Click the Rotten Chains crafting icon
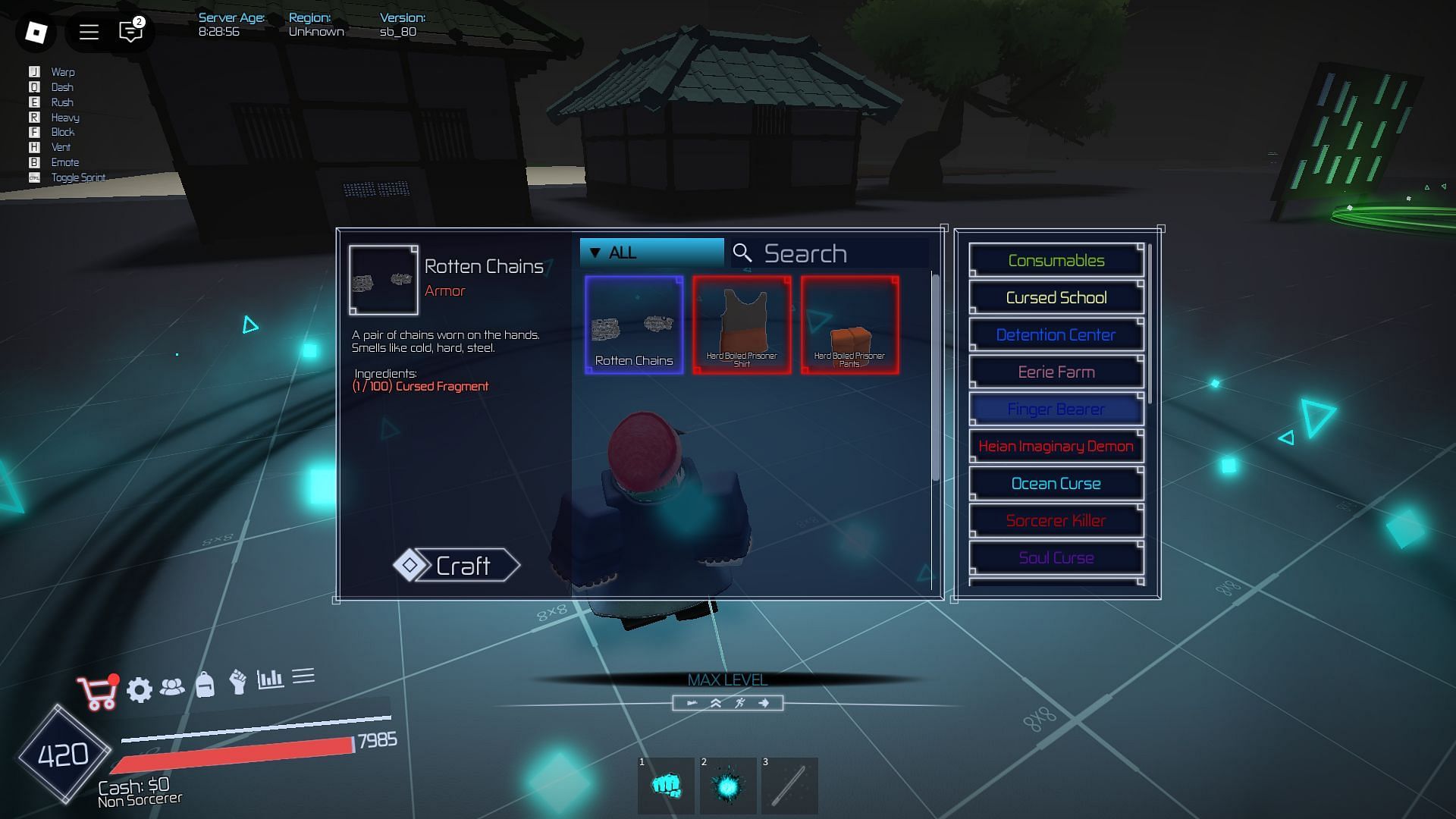This screenshot has height=819, width=1456. [634, 325]
